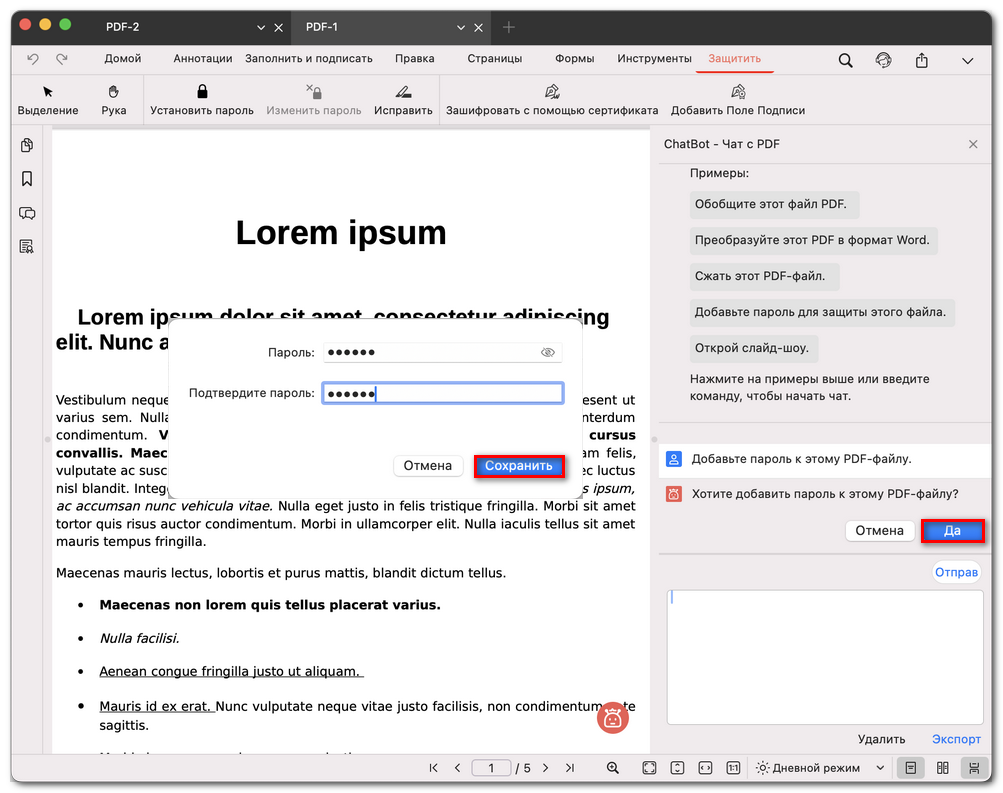Switch to single page view mode
1003x793 pixels.
(910, 768)
